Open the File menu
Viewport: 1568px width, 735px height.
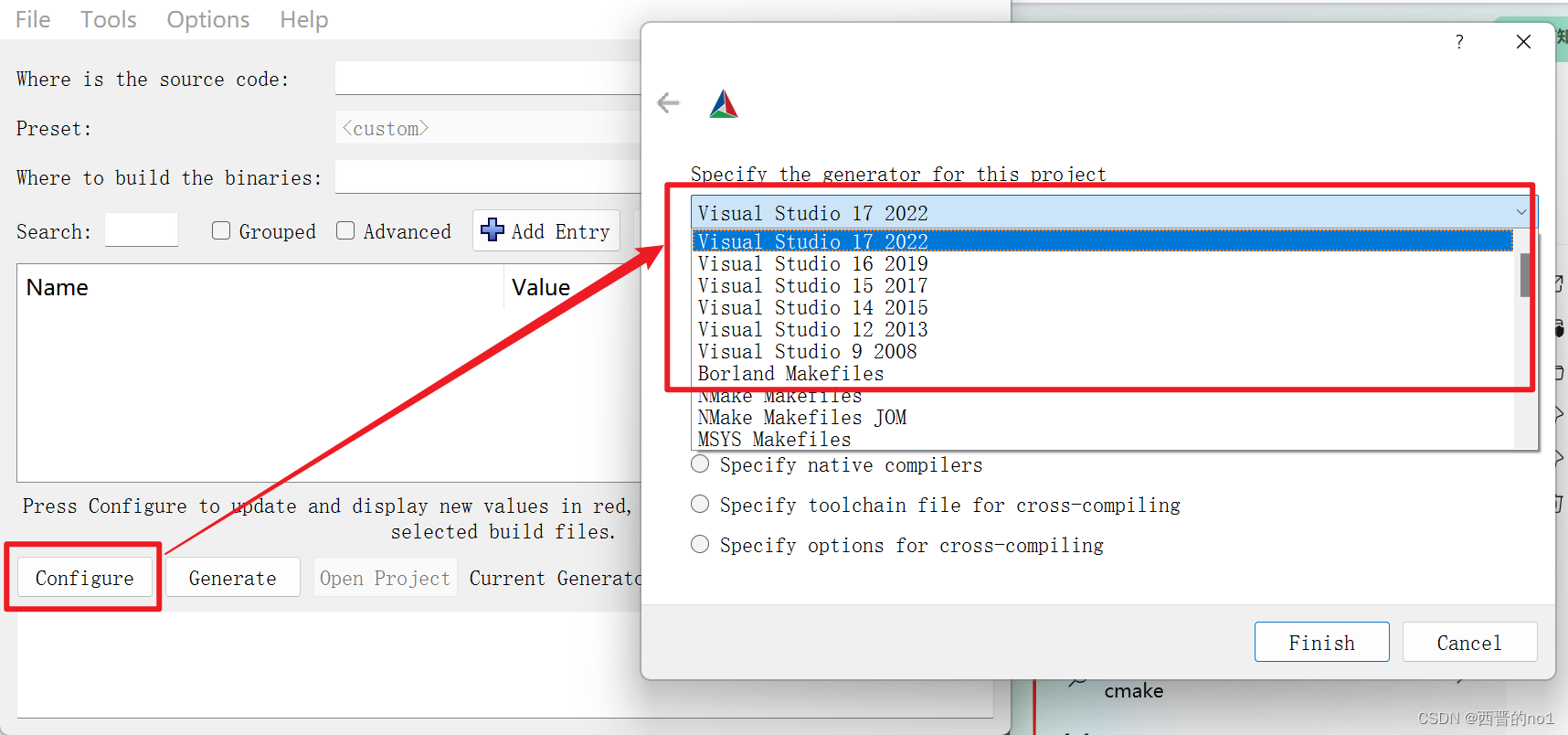tap(33, 19)
